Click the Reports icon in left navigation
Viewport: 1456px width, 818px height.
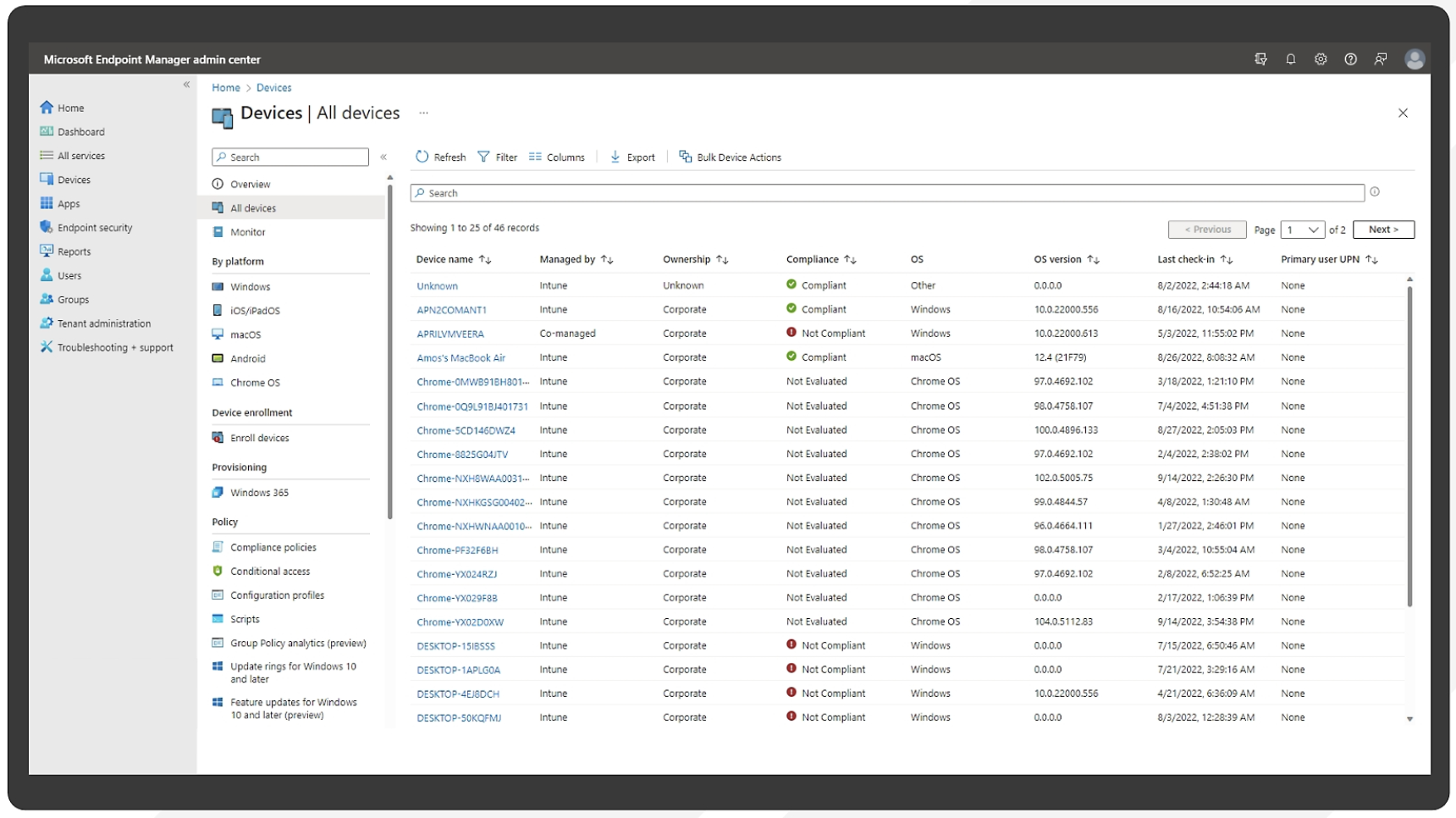tap(47, 251)
